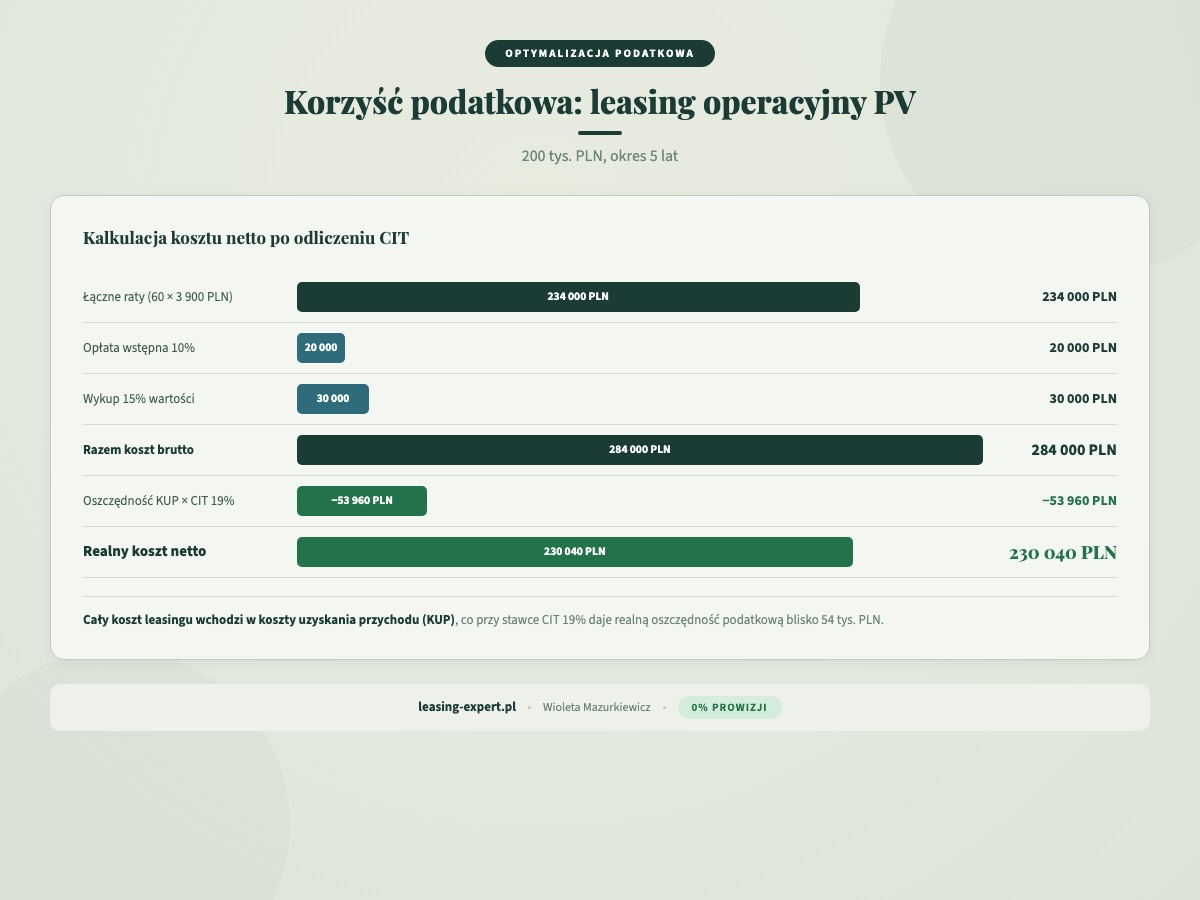This screenshot has height=900, width=1200.
Task: Click the Kalkulacja kosztu netto section title
Action: coord(246,238)
